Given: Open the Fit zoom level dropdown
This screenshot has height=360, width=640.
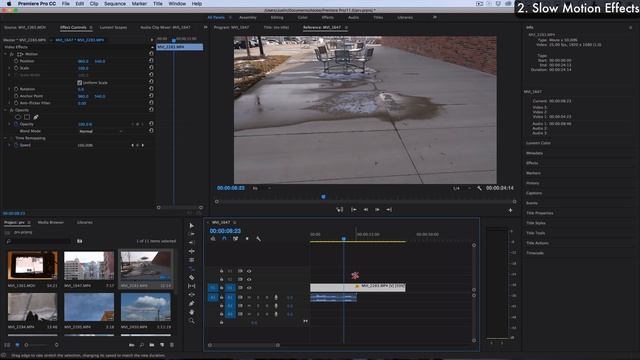Looking at the screenshot, I should pos(262,188).
